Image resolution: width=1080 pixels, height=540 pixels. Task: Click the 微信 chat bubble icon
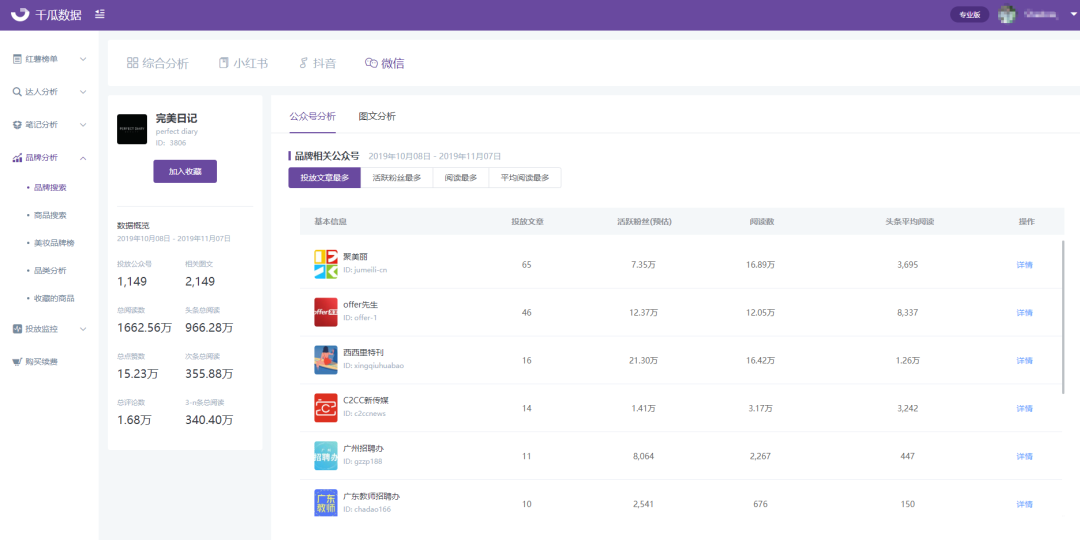pos(371,63)
